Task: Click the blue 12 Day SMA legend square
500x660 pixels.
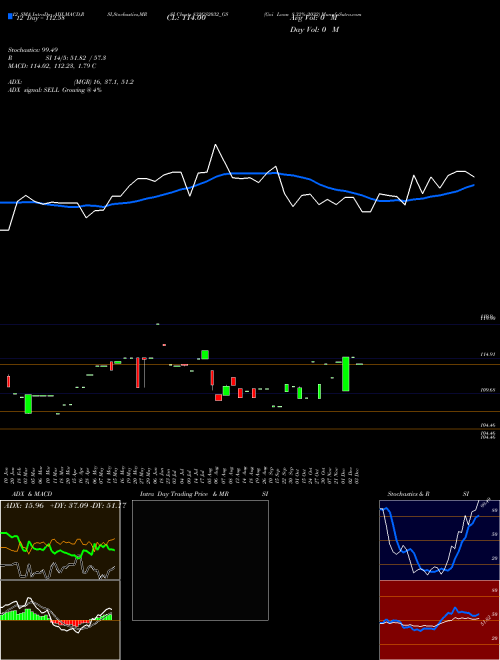Action: [x=10, y=16]
